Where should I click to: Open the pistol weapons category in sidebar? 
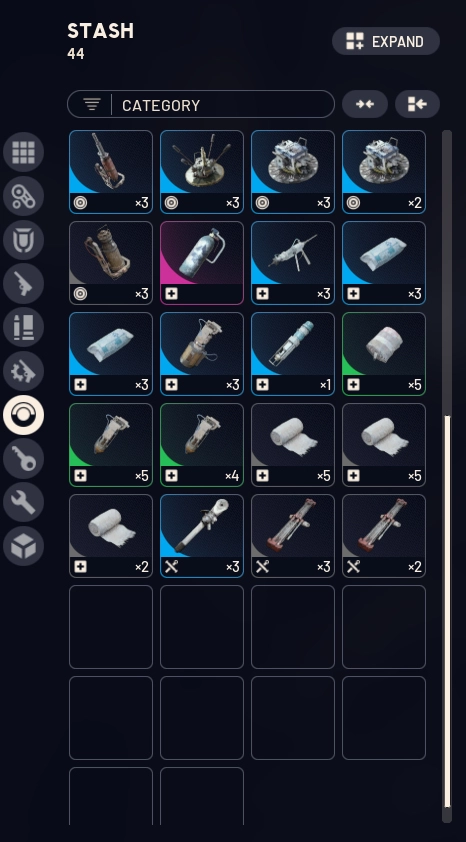pos(23,284)
